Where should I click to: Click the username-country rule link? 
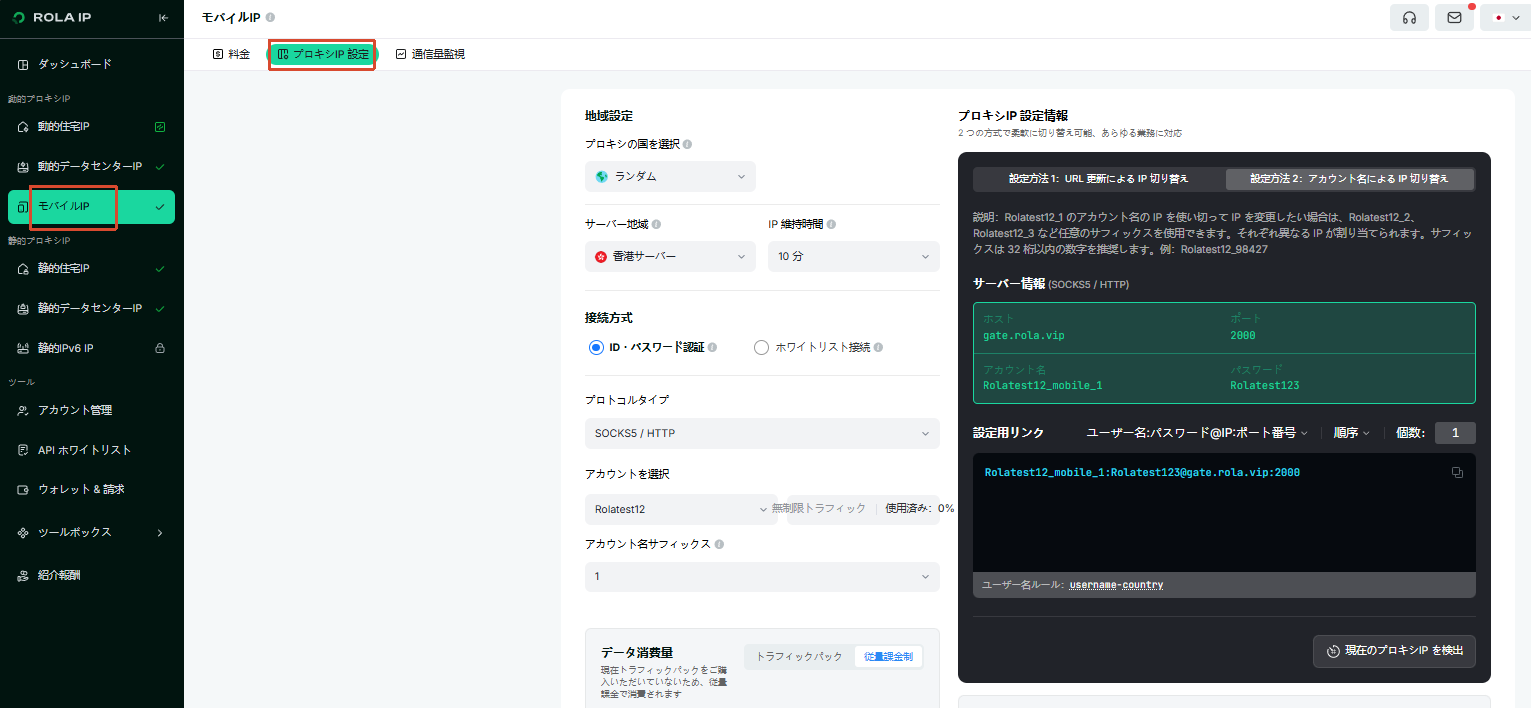click(1116, 584)
